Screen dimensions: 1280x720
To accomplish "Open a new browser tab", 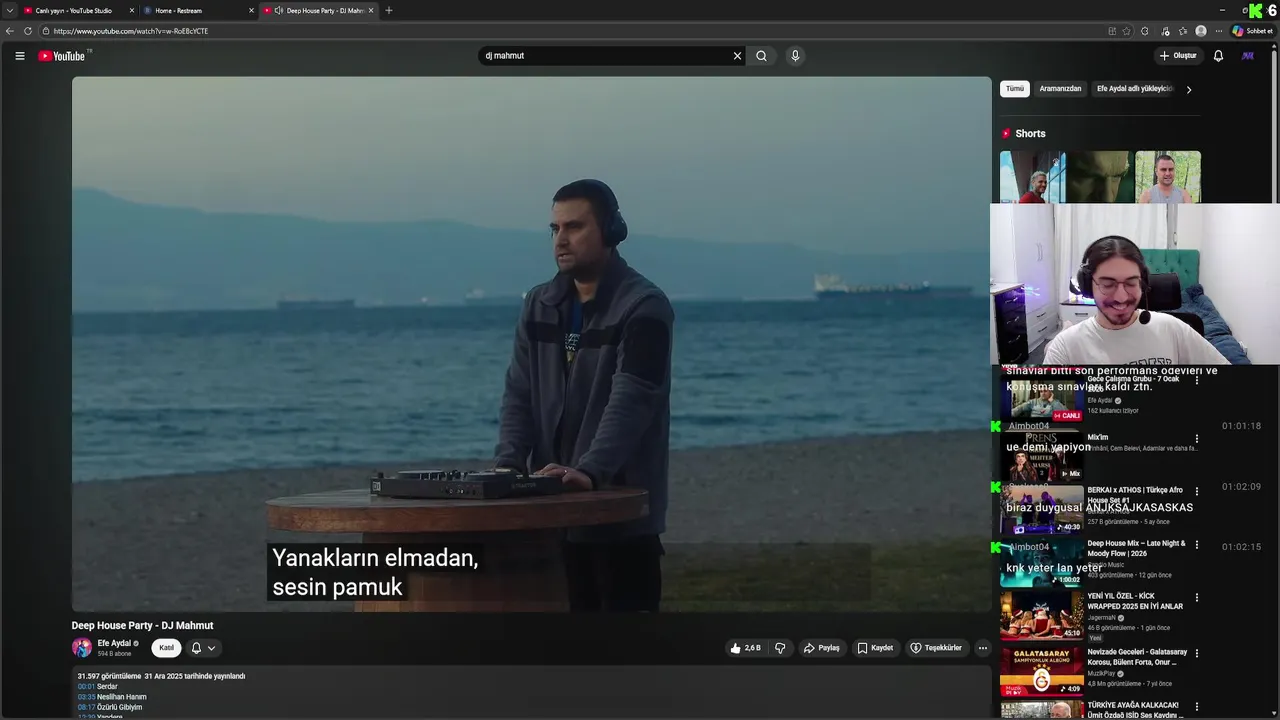I will click(x=389, y=10).
